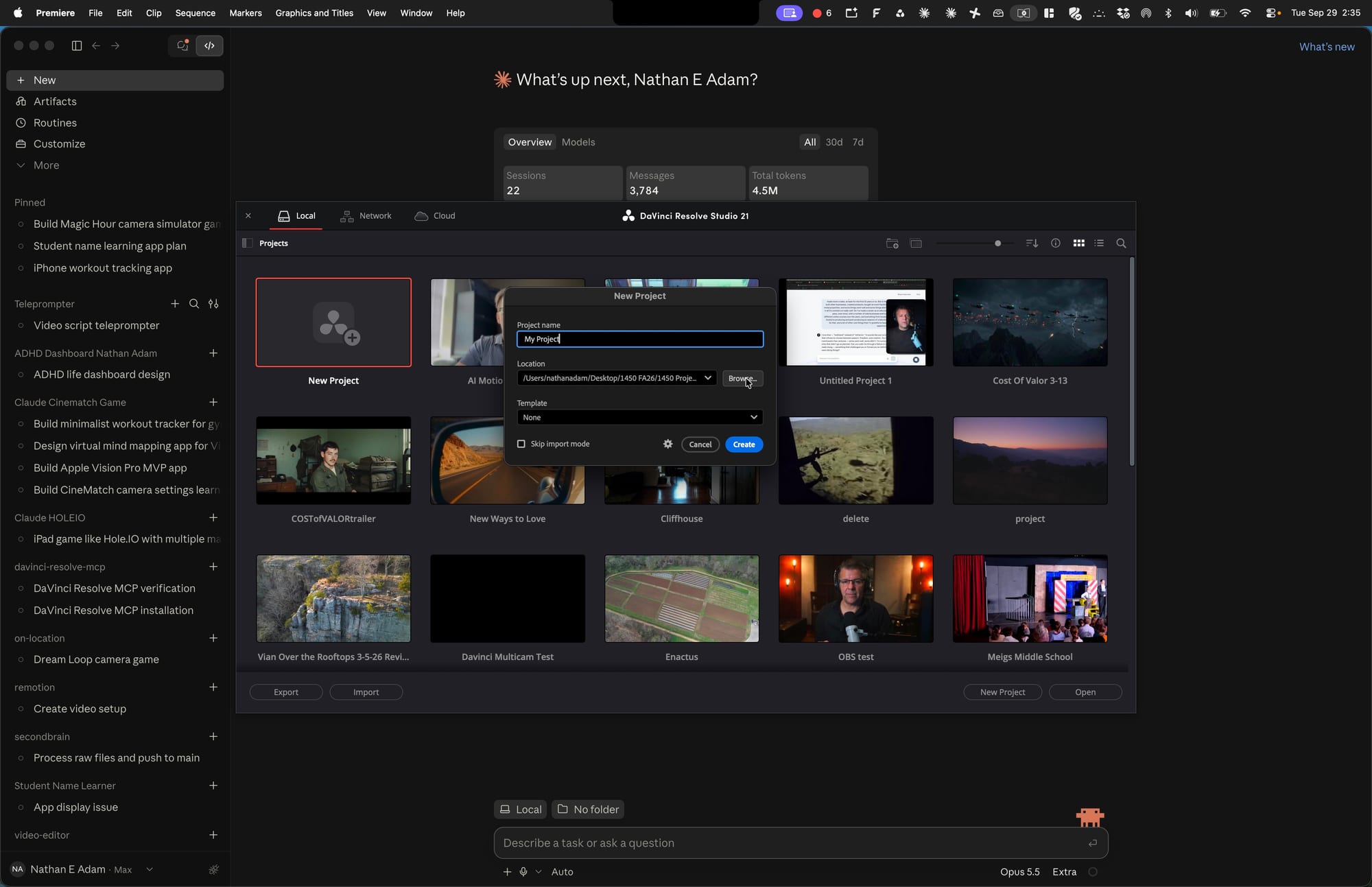This screenshot has height=887, width=1372.
Task: Click the microphone dictation icon
Action: pyautogui.click(x=523, y=872)
